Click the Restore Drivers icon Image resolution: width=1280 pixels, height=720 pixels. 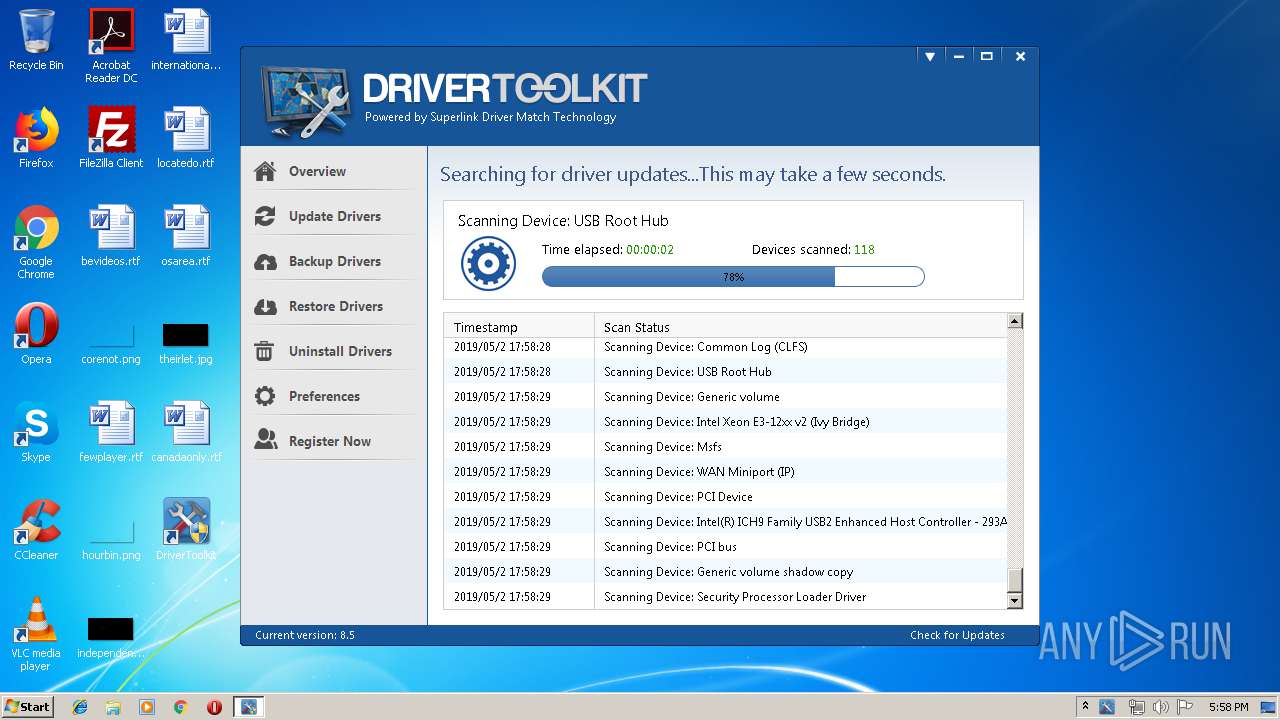(x=265, y=306)
